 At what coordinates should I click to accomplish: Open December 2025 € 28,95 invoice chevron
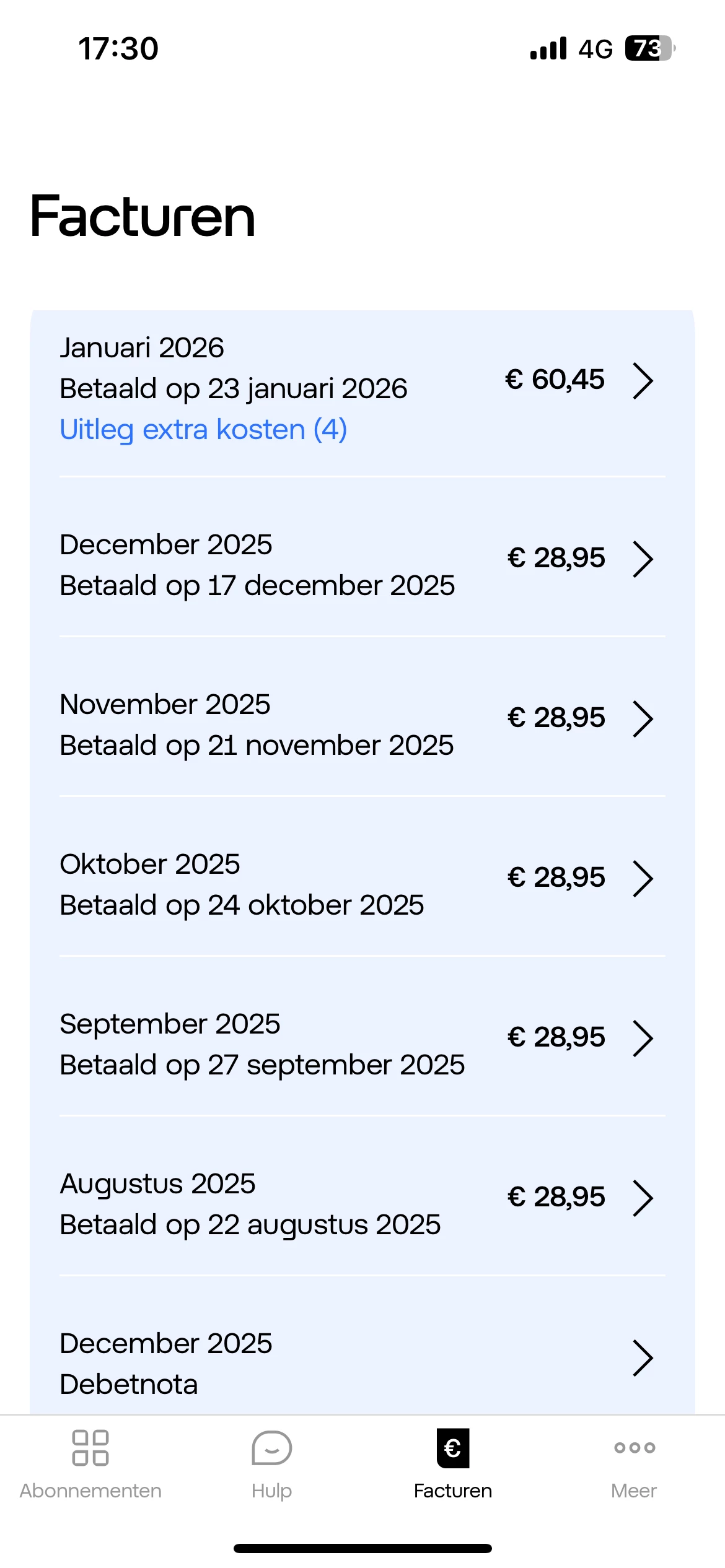[x=643, y=559]
